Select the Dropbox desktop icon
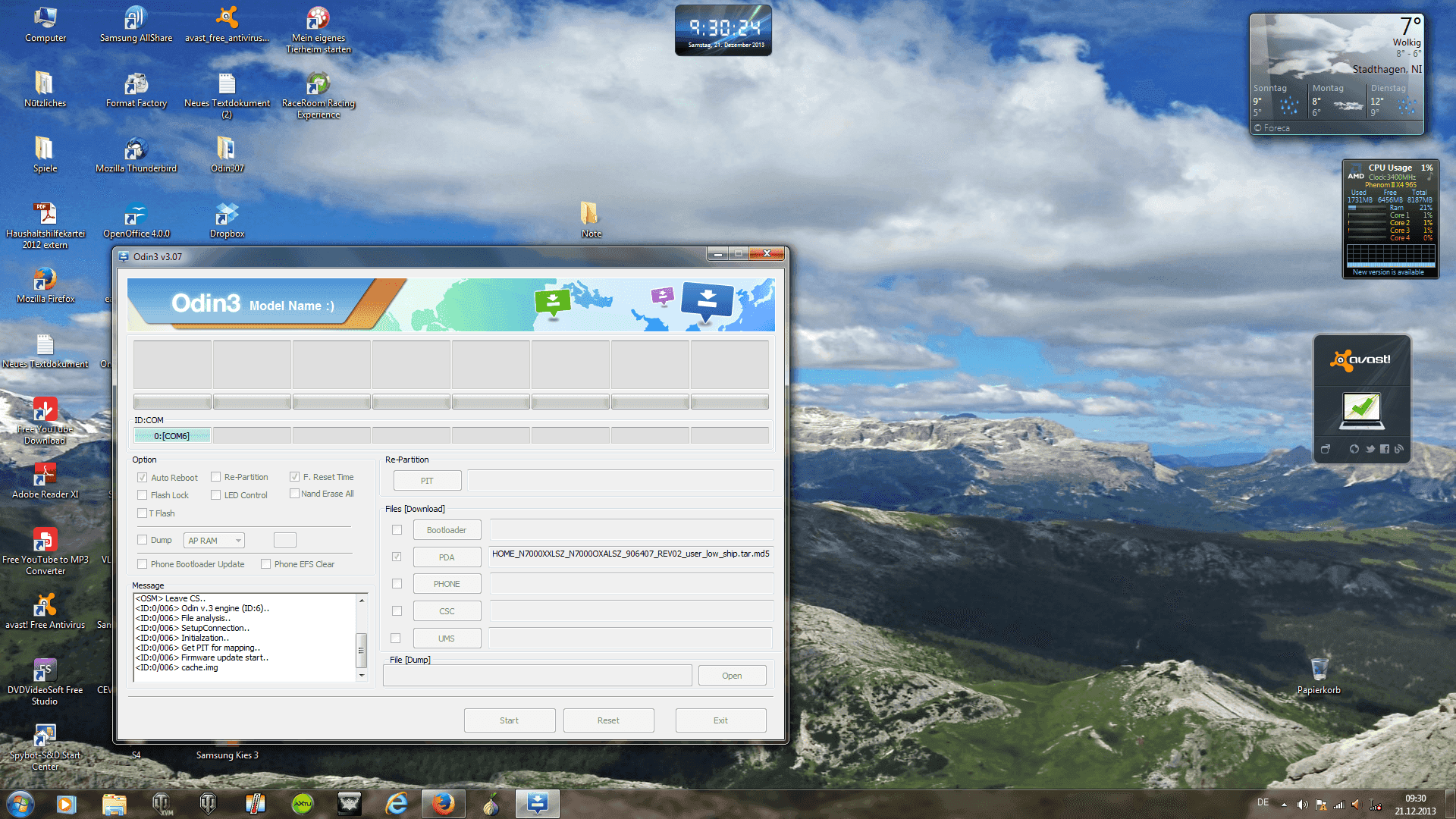This screenshot has height=819, width=1456. point(227,220)
